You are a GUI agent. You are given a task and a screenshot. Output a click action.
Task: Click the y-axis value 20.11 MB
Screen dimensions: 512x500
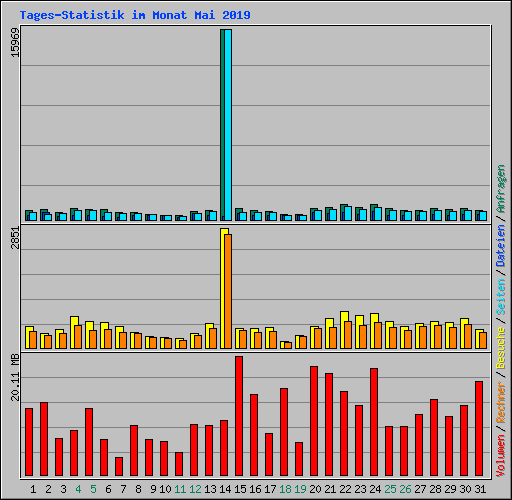[x=15, y=377]
